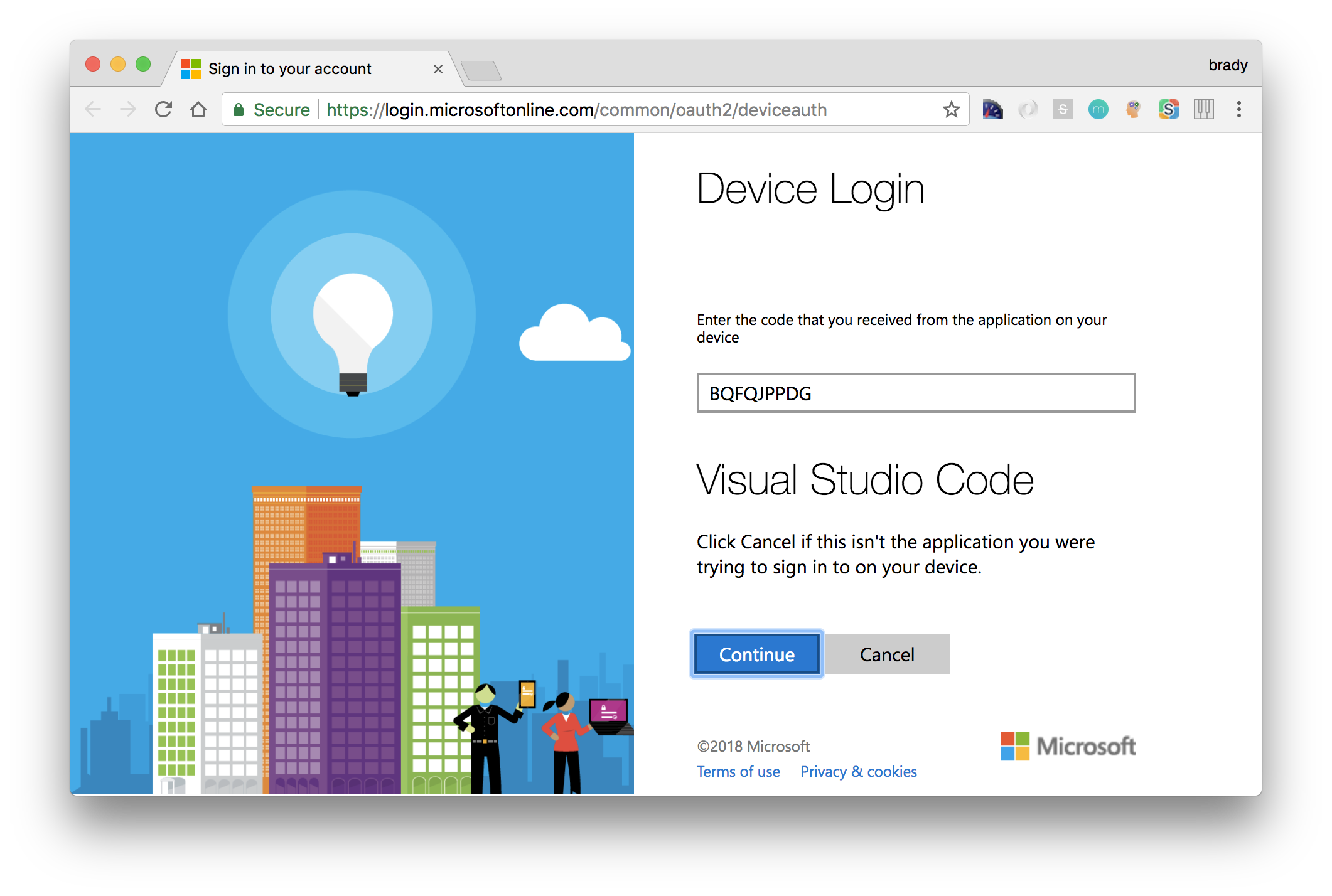Click the browser back arrow
1332x896 pixels.
[x=93, y=110]
